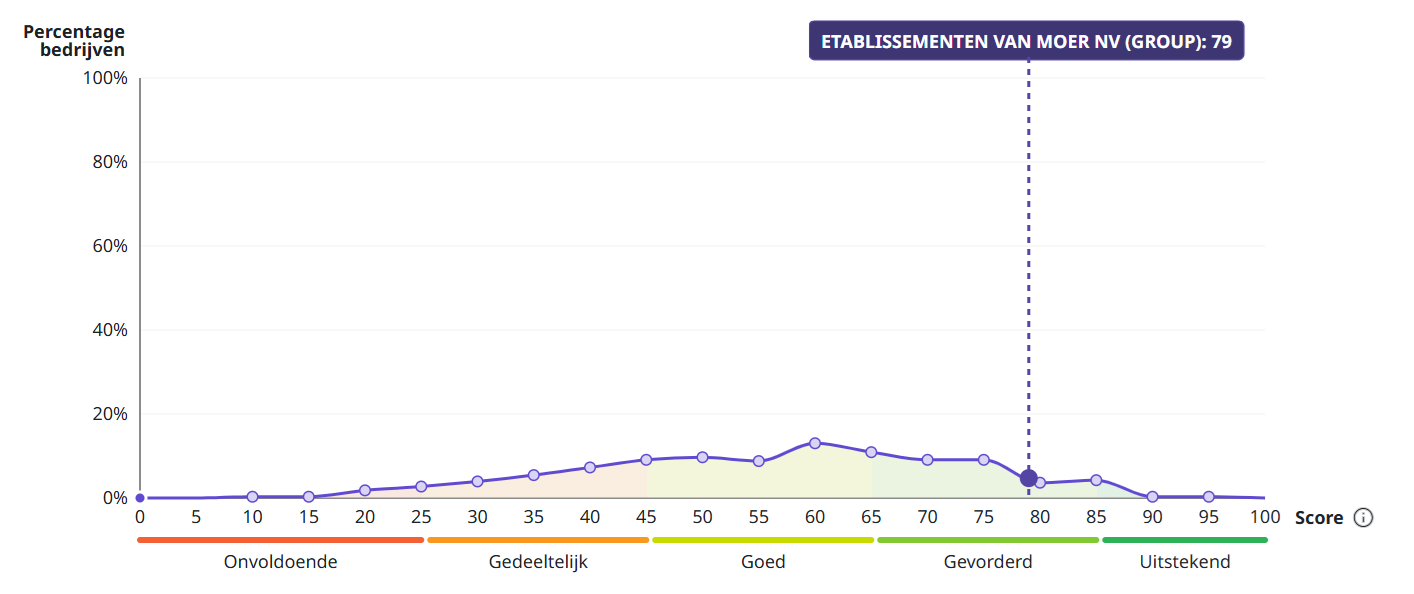The width and height of the screenshot is (1414, 594).
Task: Click the data point at score 45
Action: click(x=646, y=460)
